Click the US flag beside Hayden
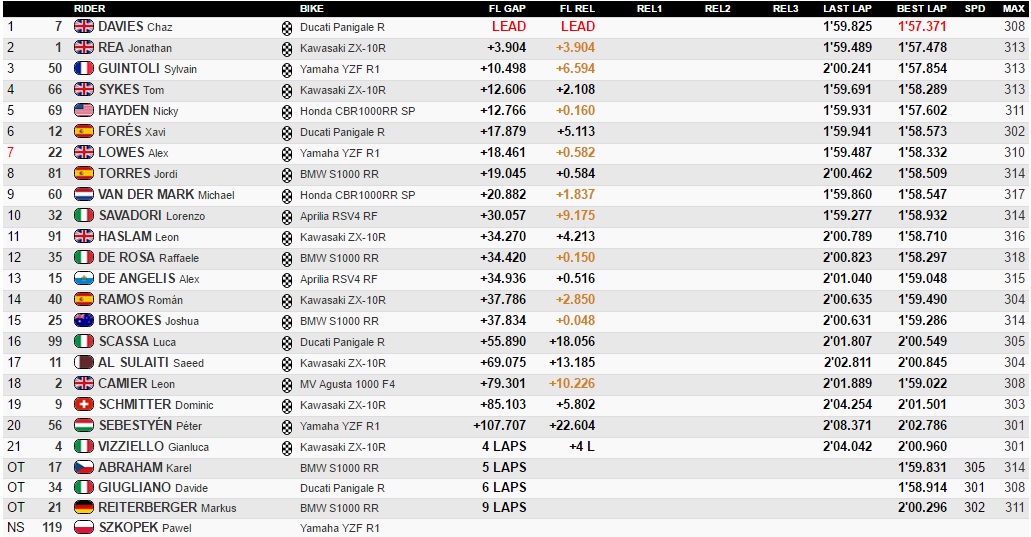Viewport: 1031px width, 537px height. (x=84, y=111)
